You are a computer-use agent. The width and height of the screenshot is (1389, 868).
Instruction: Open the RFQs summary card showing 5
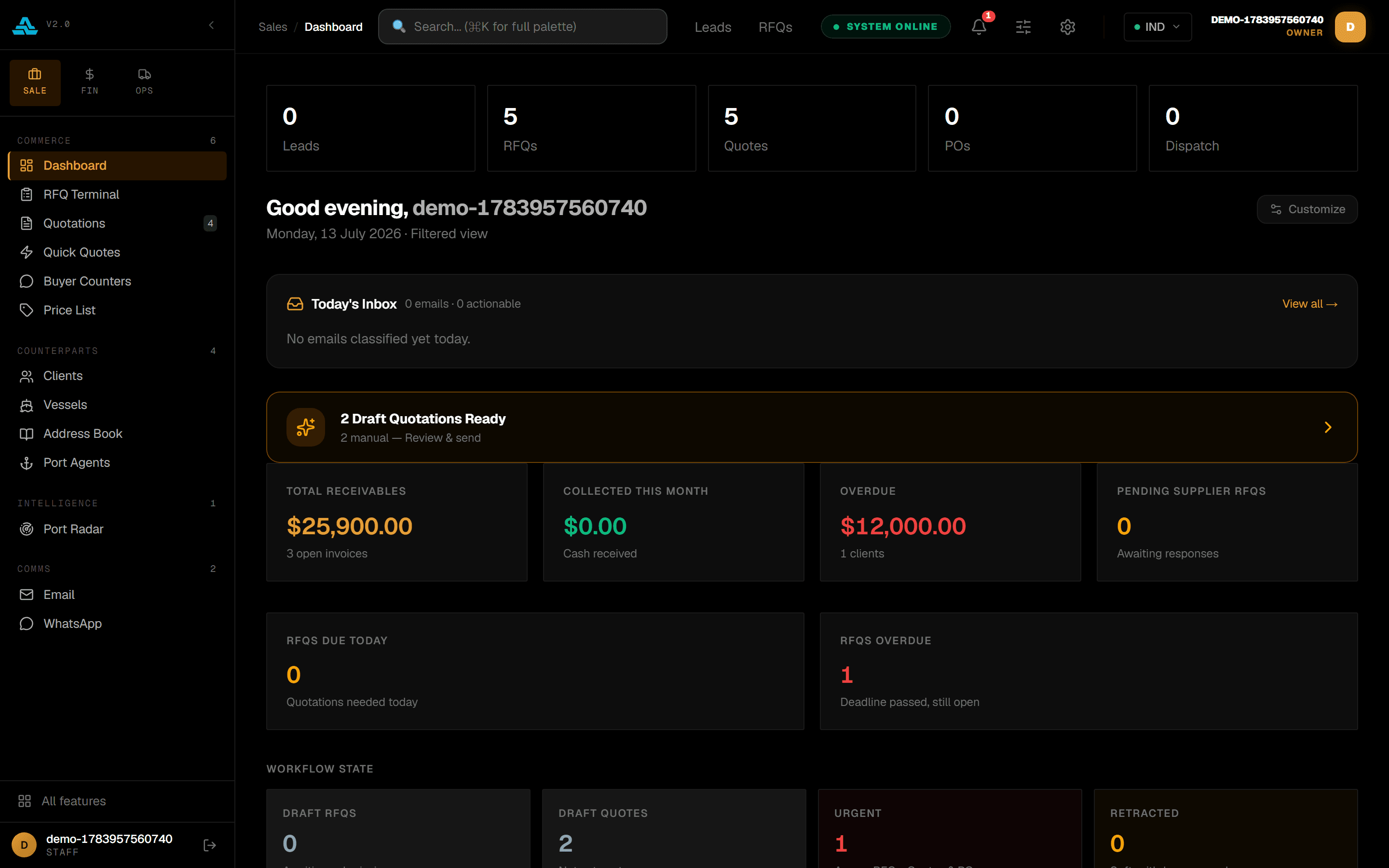tap(591, 129)
